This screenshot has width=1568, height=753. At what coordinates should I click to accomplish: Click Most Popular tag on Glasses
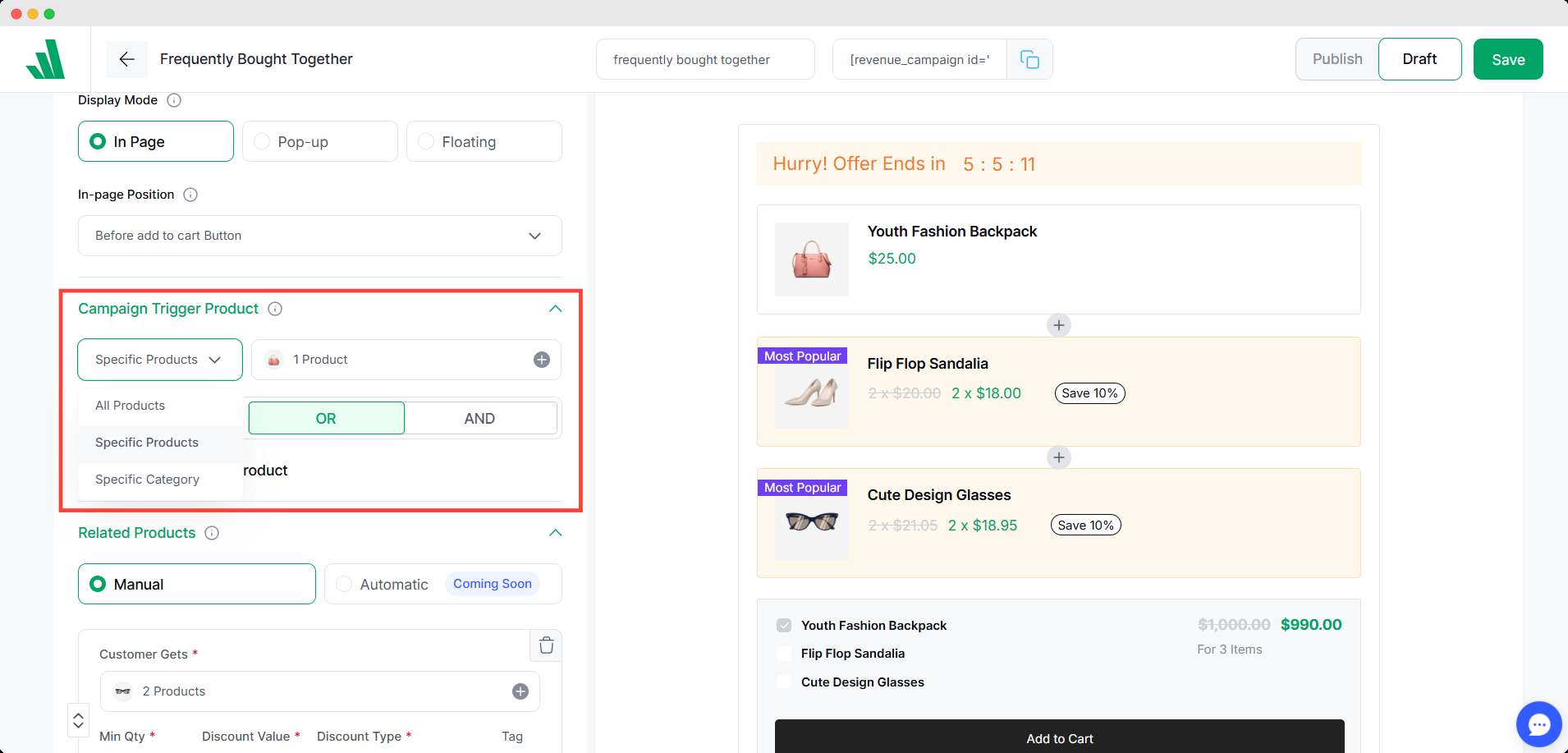pos(803,488)
